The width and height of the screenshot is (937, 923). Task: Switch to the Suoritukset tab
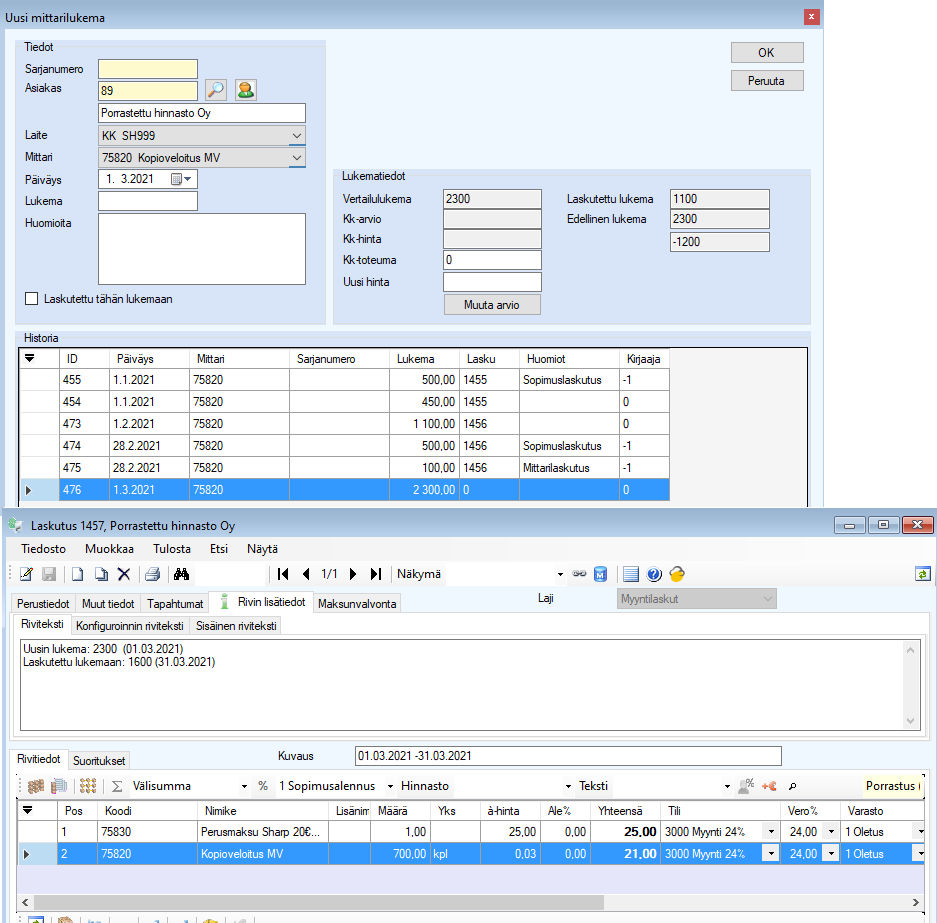point(99,761)
